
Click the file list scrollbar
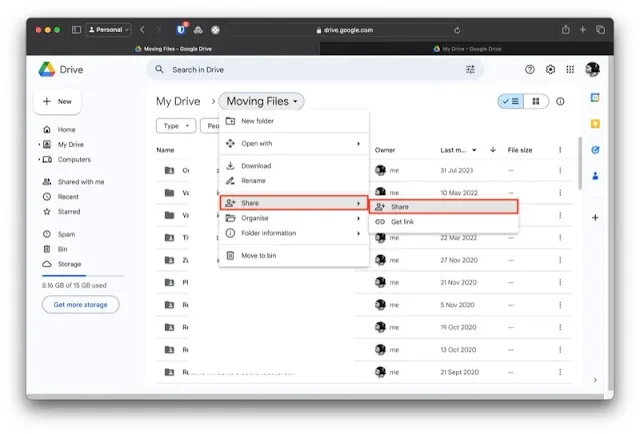pos(580,163)
